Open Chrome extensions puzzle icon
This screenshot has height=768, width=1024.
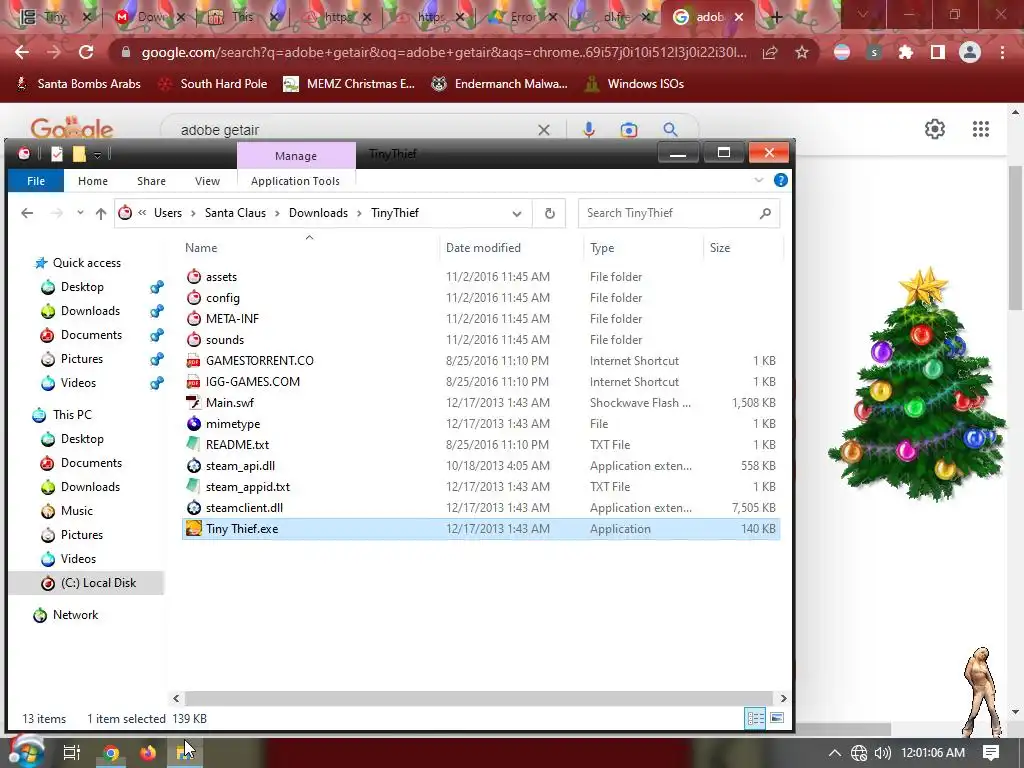[x=905, y=52]
